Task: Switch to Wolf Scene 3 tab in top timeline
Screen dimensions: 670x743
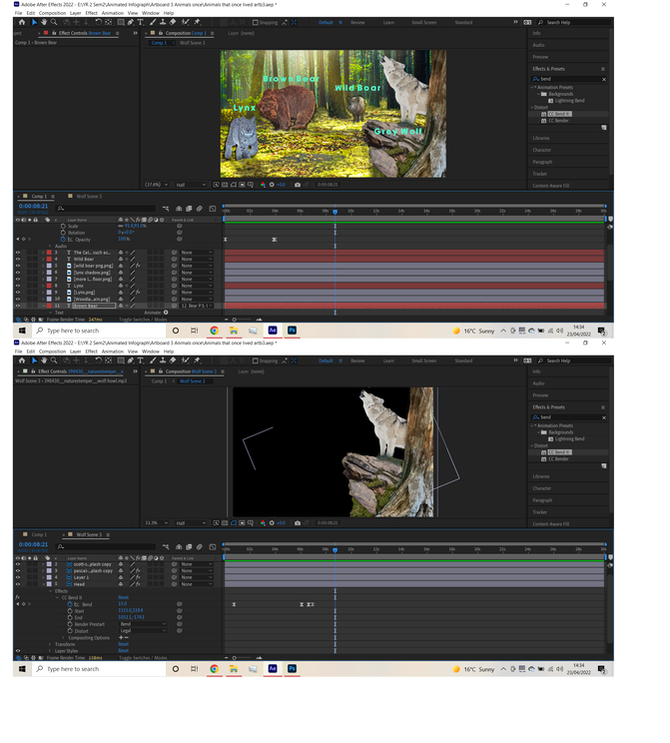Action: [89, 196]
